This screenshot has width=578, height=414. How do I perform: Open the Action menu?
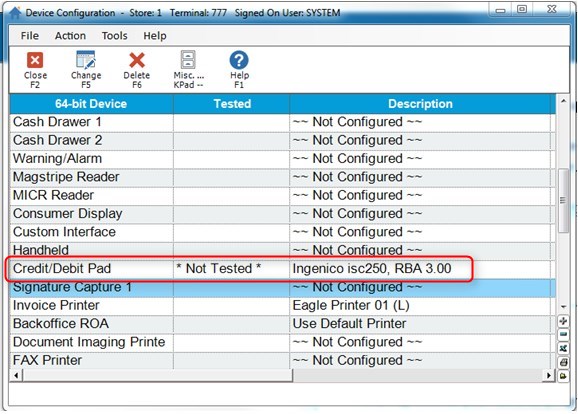[70, 36]
